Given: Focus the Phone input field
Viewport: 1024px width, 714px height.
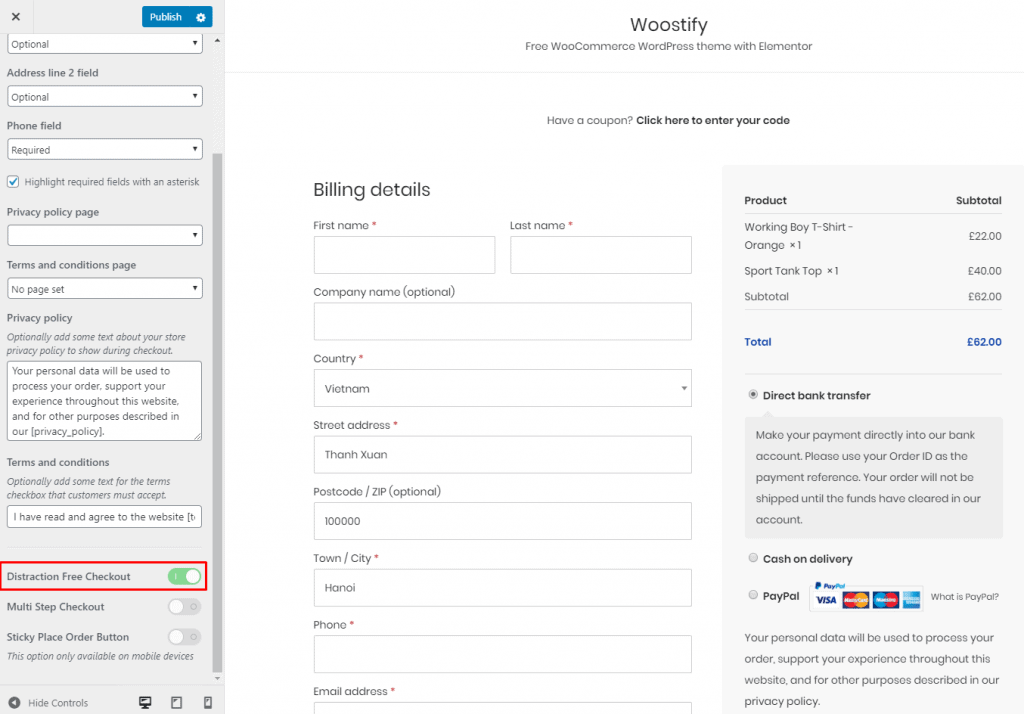Looking at the screenshot, I should [502, 654].
